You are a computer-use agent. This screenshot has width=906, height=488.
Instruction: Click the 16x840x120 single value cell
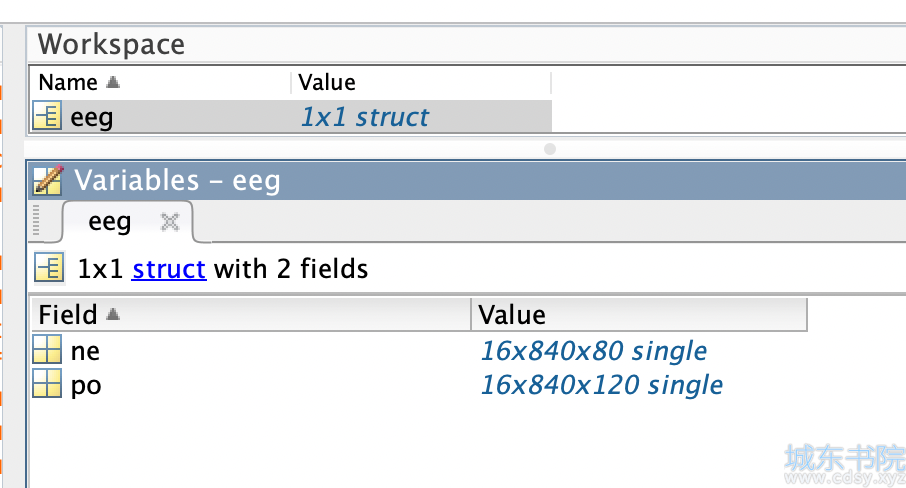point(601,385)
